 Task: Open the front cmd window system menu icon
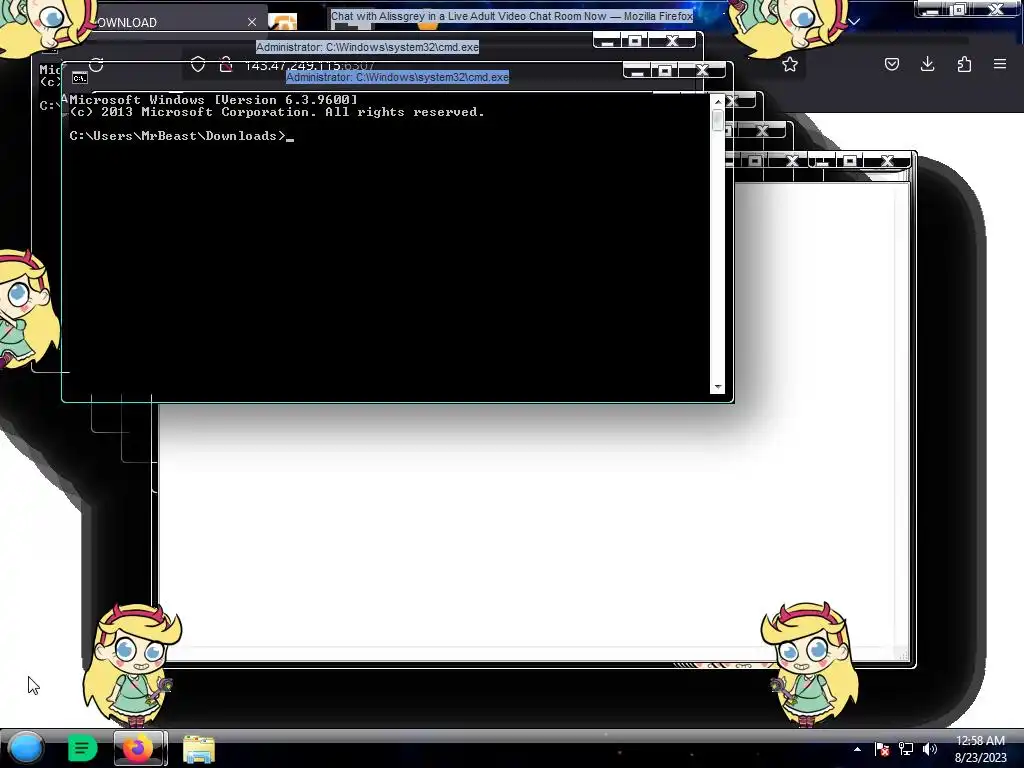pyautogui.click(x=80, y=78)
